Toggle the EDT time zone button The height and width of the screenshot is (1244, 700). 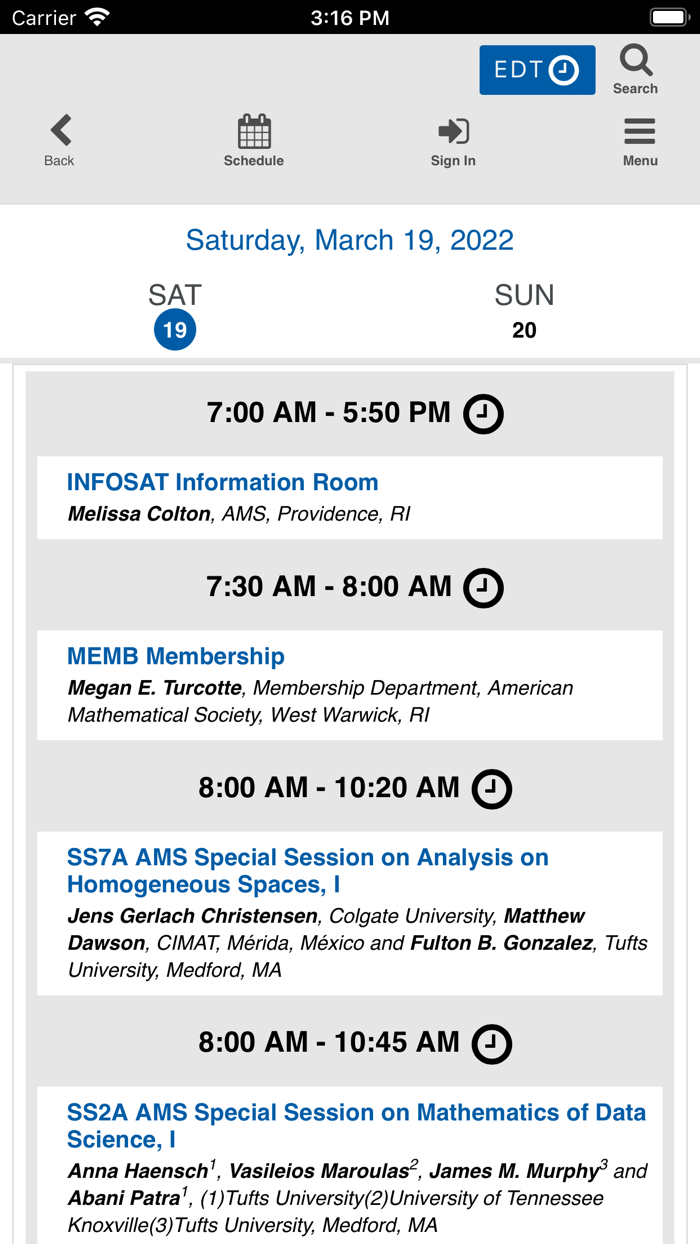(x=537, y=70)
